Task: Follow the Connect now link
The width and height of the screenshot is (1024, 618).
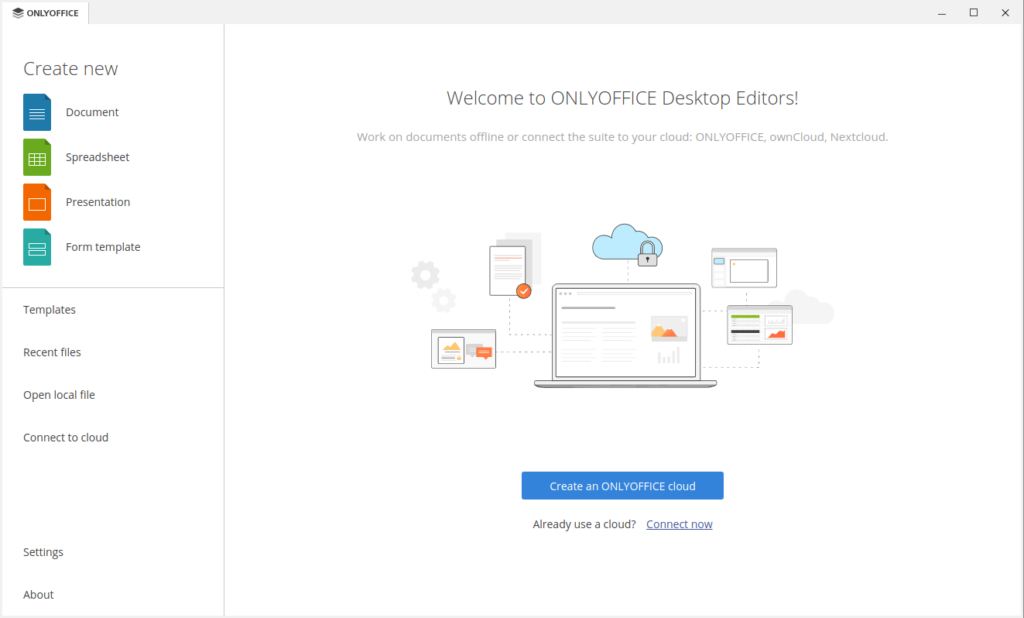Action: (679, 524)
